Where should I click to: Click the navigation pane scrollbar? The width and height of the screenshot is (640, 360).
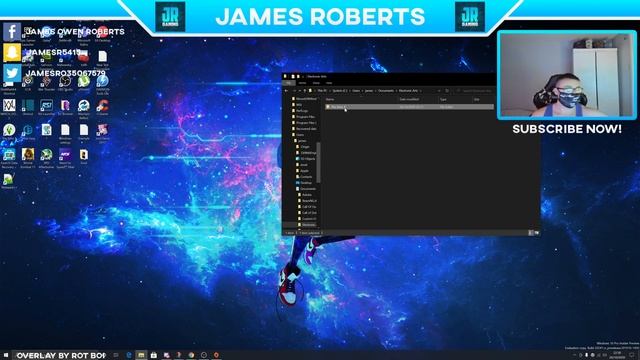click(x=318, y=162)
